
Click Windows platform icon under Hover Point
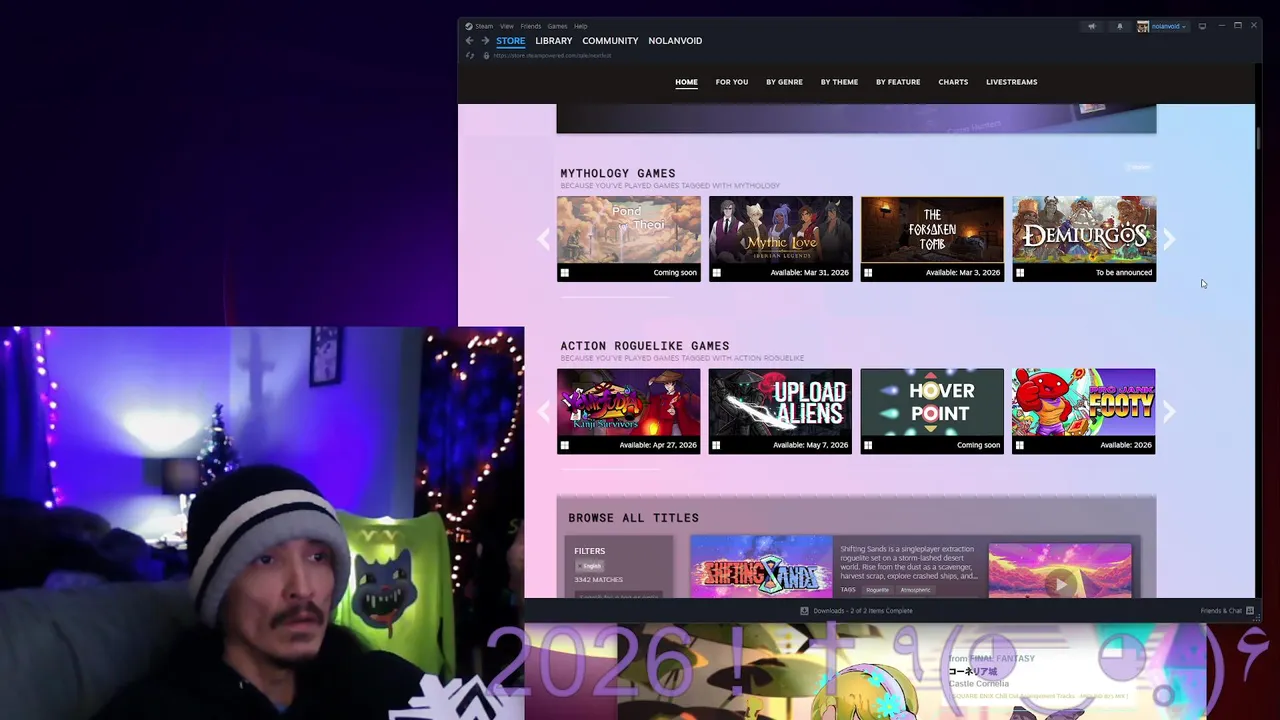868,445
